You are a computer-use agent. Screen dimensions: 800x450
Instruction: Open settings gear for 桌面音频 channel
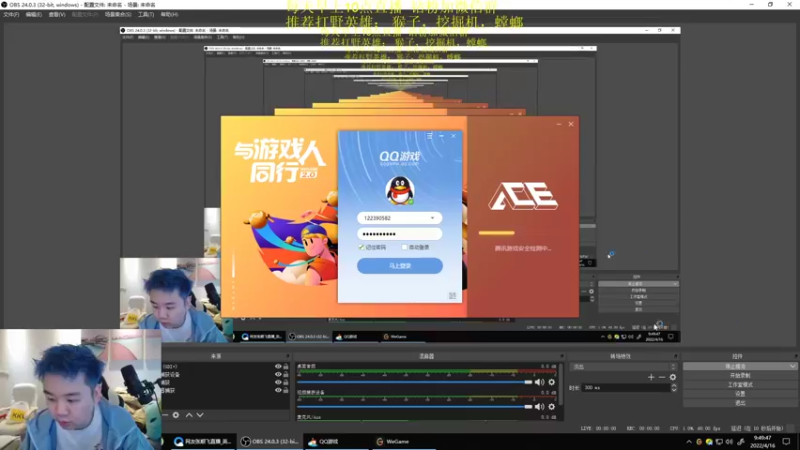tap(552, 382)
